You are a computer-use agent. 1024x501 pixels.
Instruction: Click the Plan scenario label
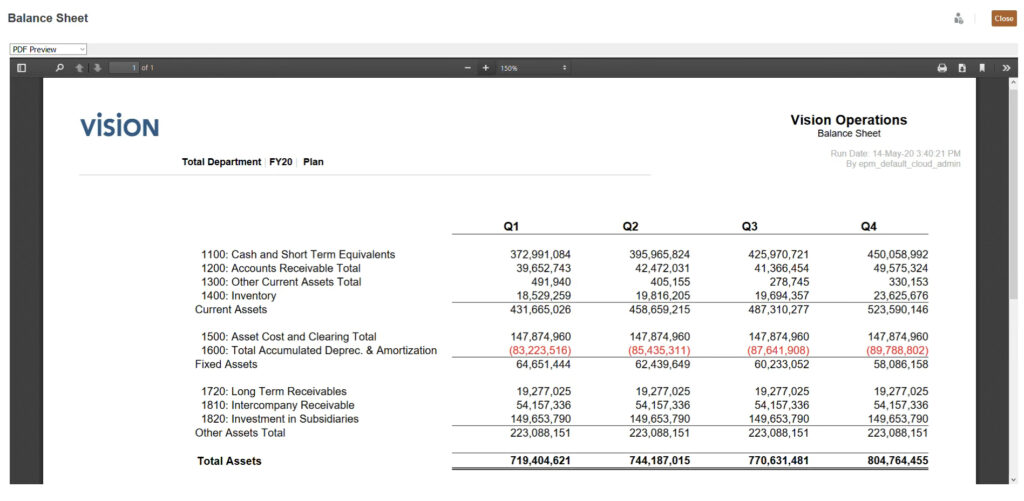click(x=313, y=162)
